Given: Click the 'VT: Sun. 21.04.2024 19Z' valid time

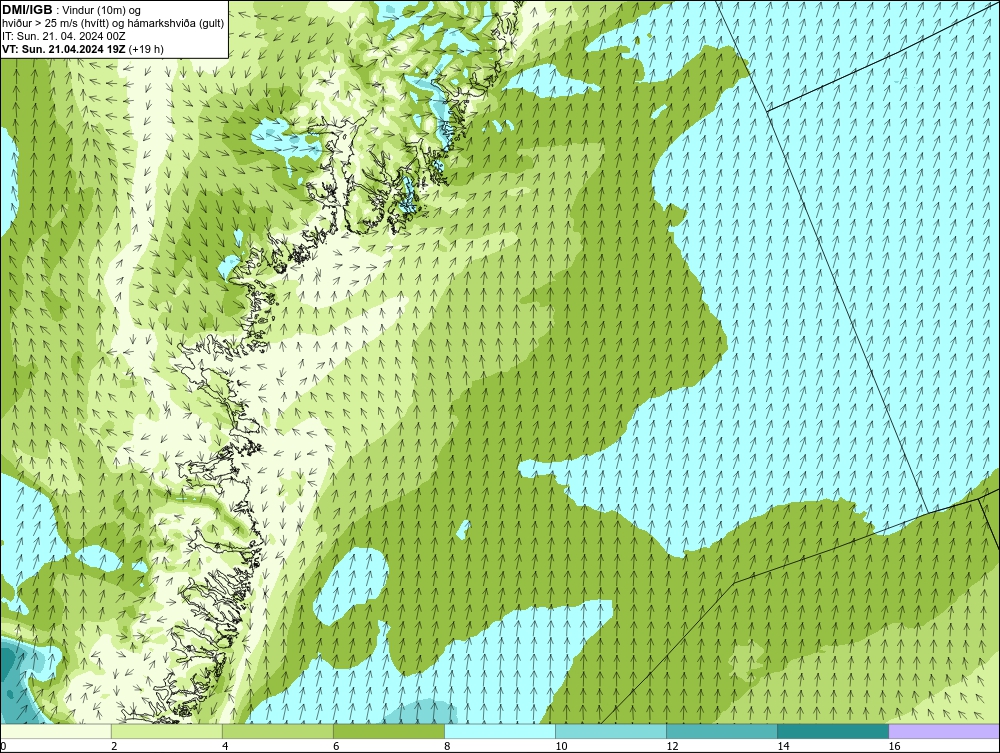Looking at the screenshot, I should (x=64, y=49).
